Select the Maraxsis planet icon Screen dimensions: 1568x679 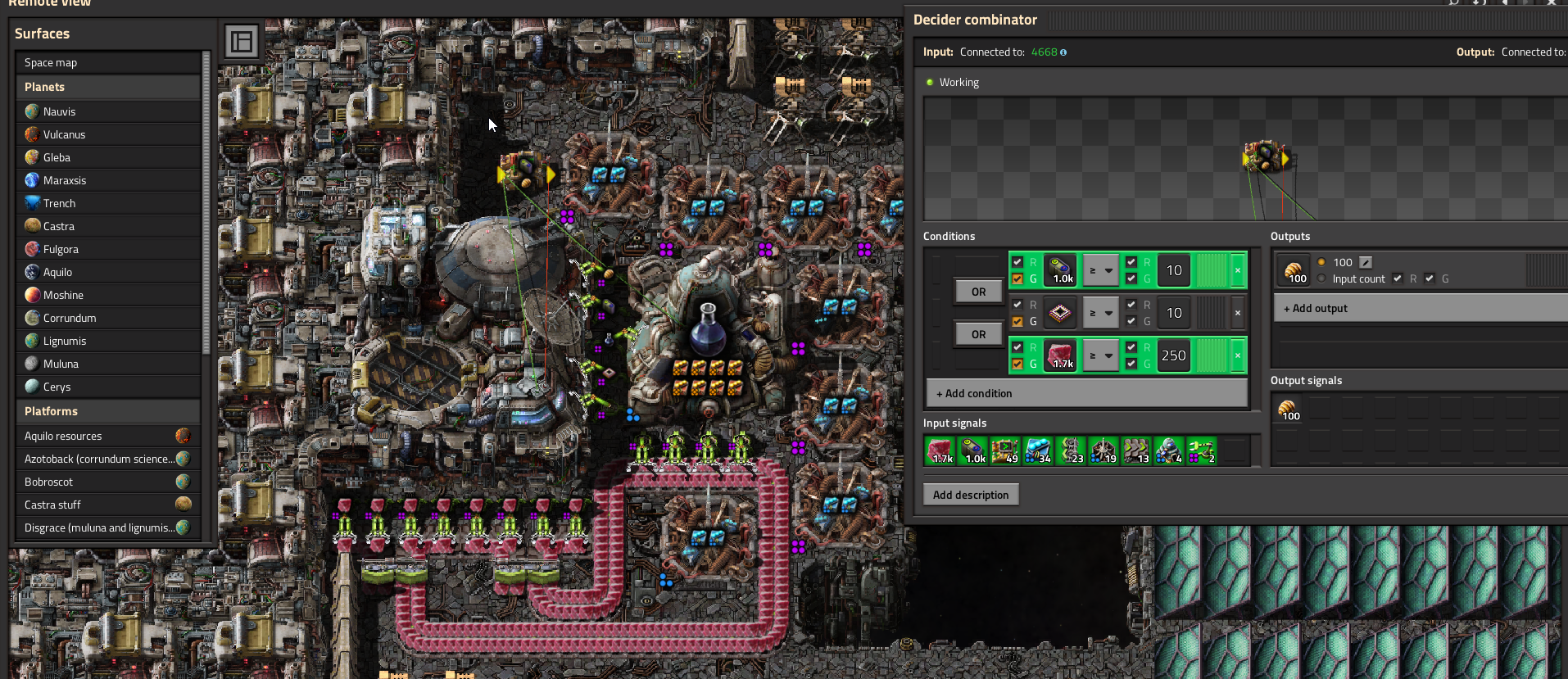pyautogui.click(x=32, y=180)
